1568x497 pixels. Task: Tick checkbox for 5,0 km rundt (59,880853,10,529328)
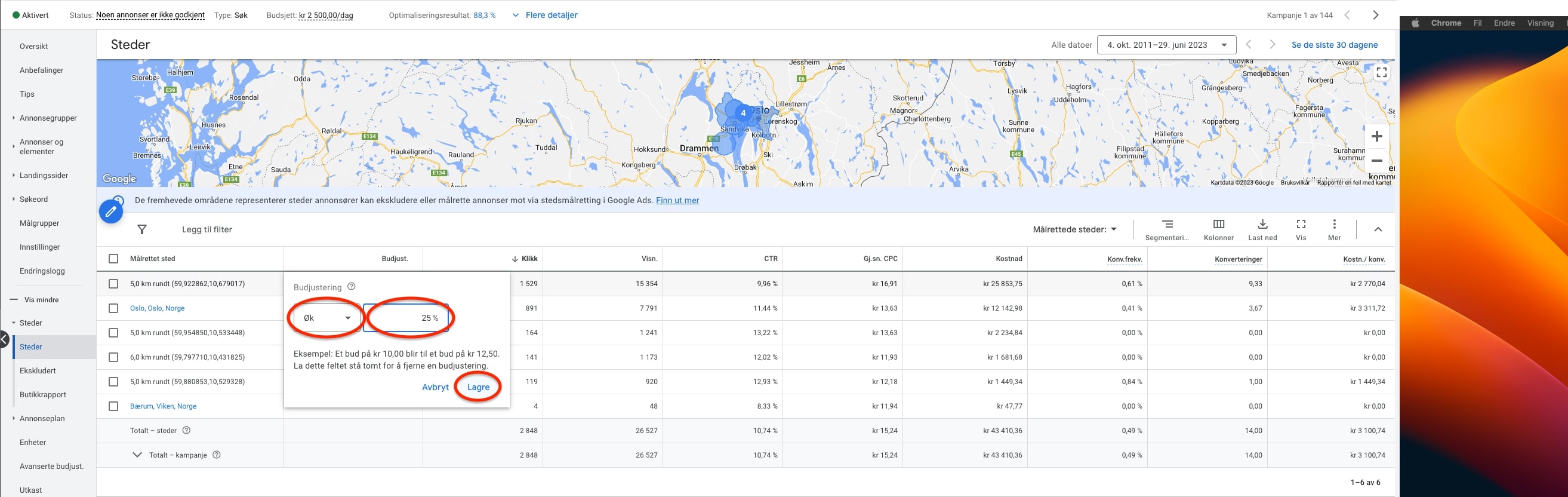click(x=113, y=382)
